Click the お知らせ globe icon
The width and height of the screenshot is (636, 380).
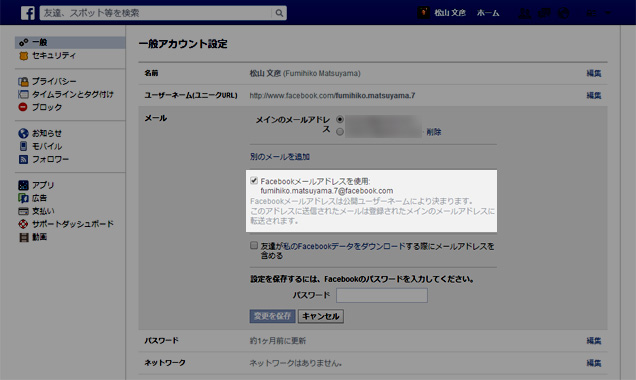[24, 133]
